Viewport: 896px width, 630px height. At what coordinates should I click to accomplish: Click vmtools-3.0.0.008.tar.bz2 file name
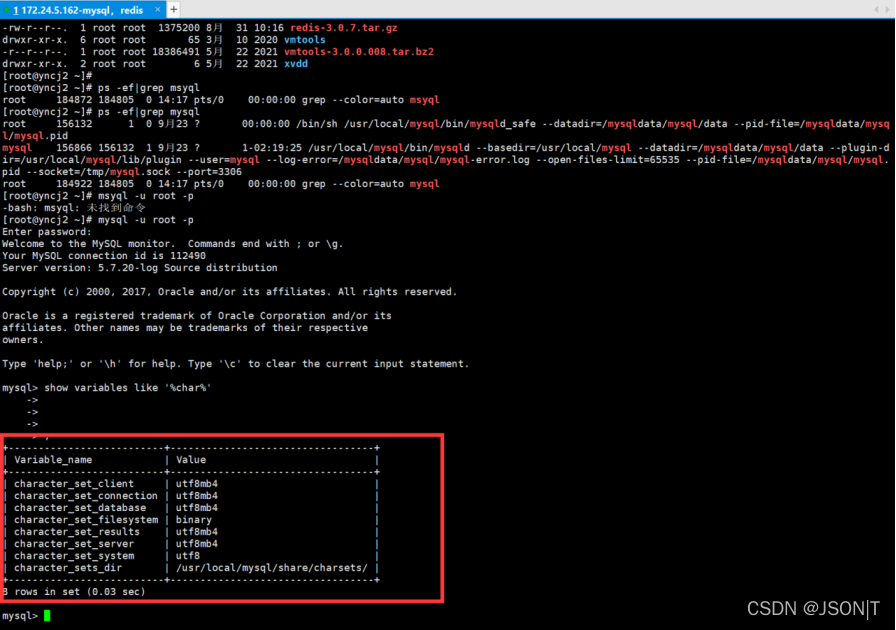(359, 51)
